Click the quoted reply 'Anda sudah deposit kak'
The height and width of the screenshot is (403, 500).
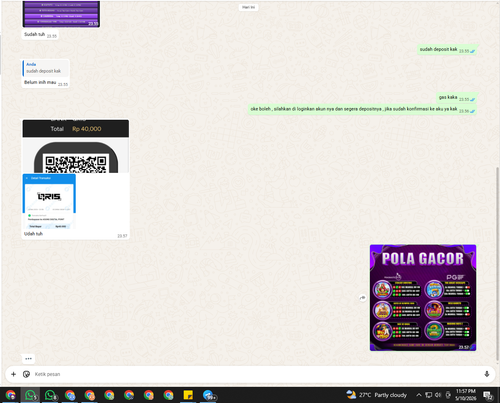click(x=46, y=68)
